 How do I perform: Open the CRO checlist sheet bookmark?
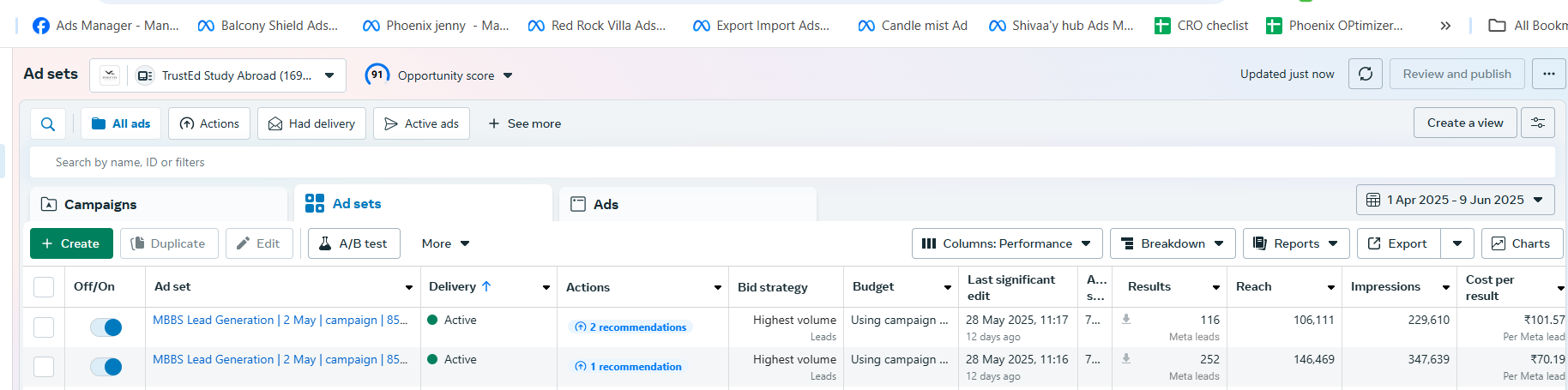tap(1201, 26)
